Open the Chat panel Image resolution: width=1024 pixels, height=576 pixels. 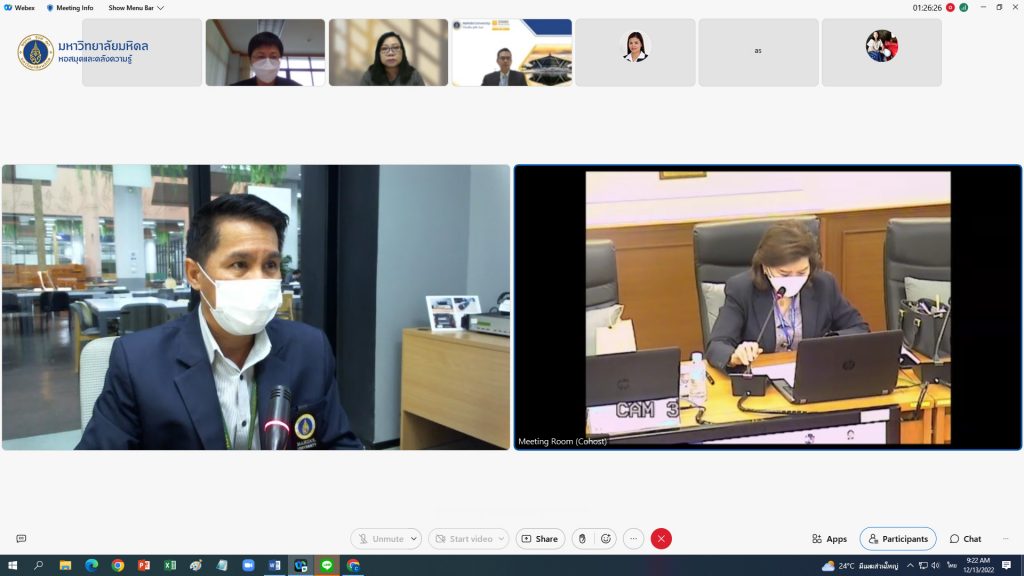point(966,539)
